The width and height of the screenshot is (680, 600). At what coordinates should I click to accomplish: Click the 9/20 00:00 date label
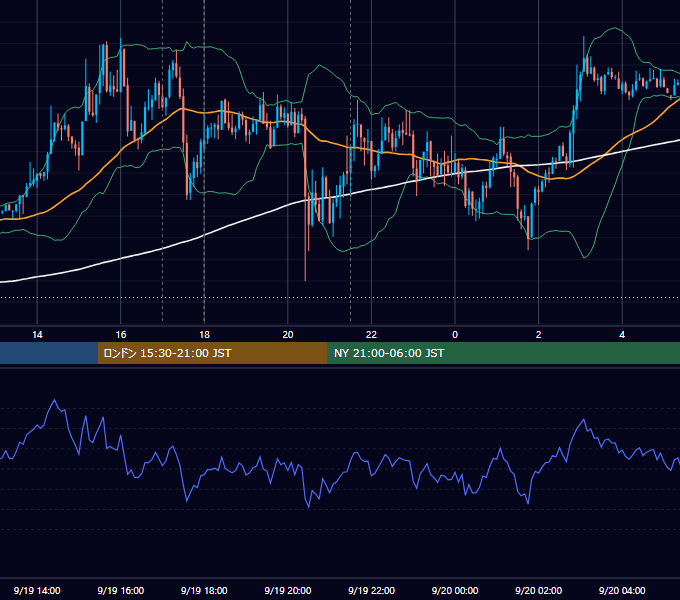455,590
